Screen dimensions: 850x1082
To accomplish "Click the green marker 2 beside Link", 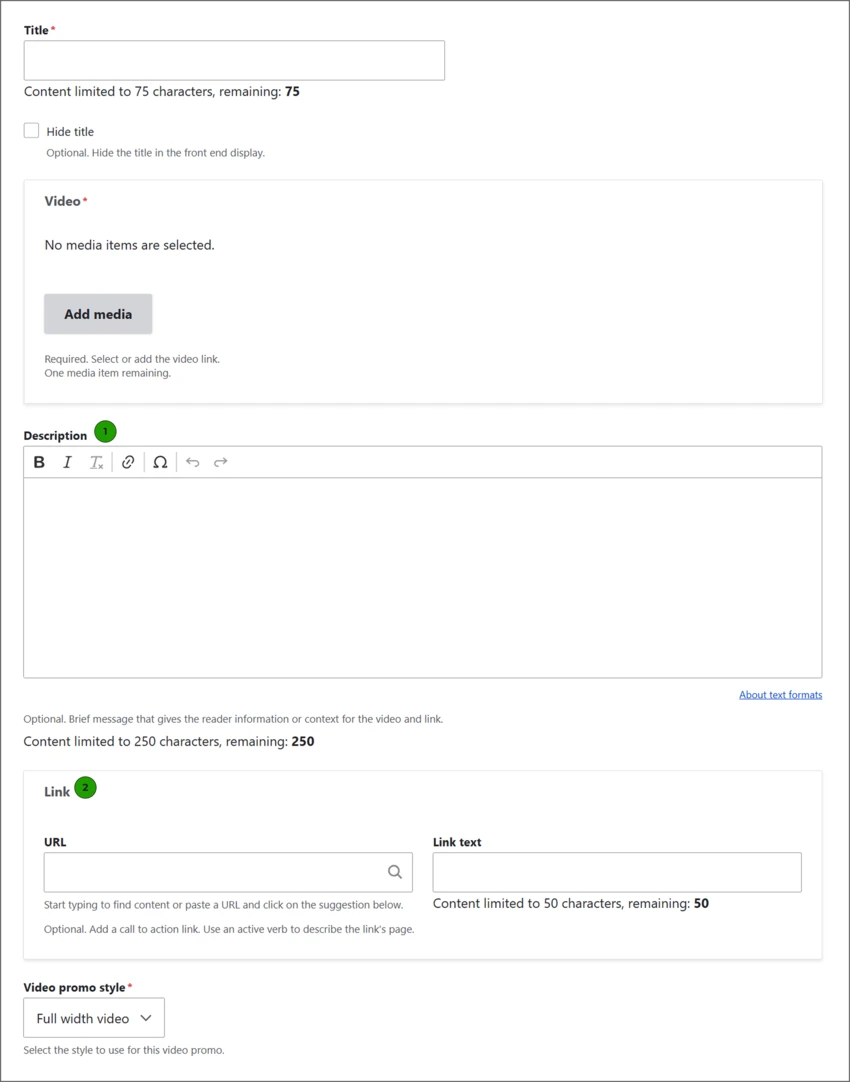I will click(86, 787).
